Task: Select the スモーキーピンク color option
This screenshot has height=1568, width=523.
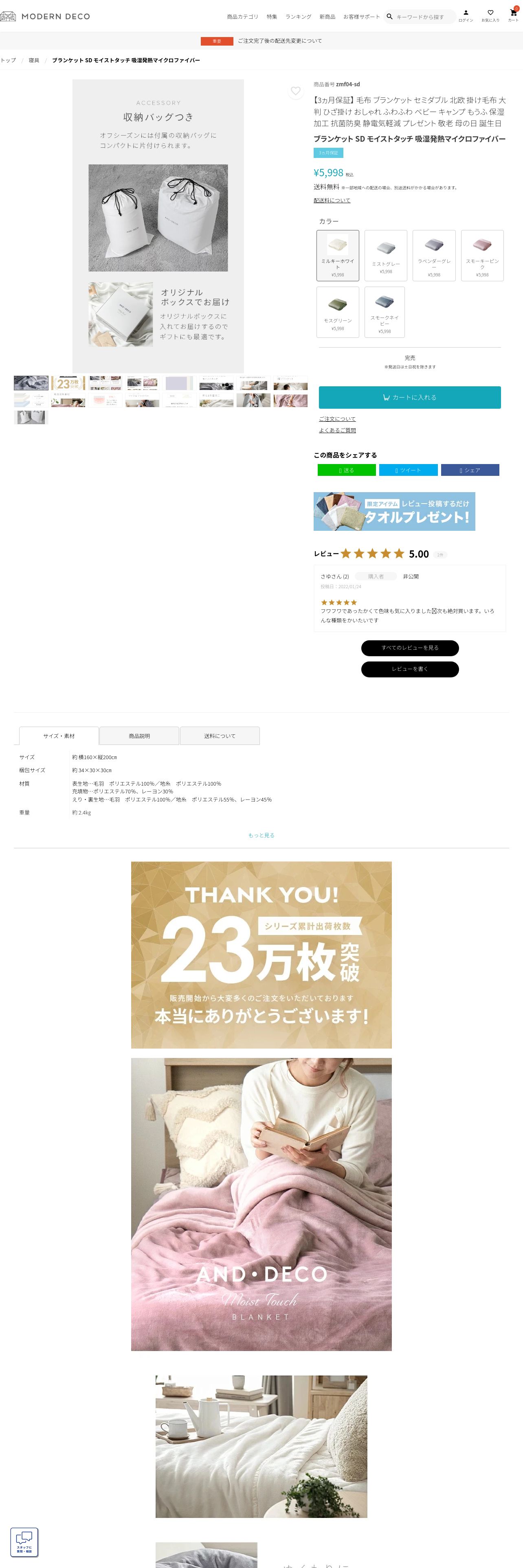Action: point(482,256)
